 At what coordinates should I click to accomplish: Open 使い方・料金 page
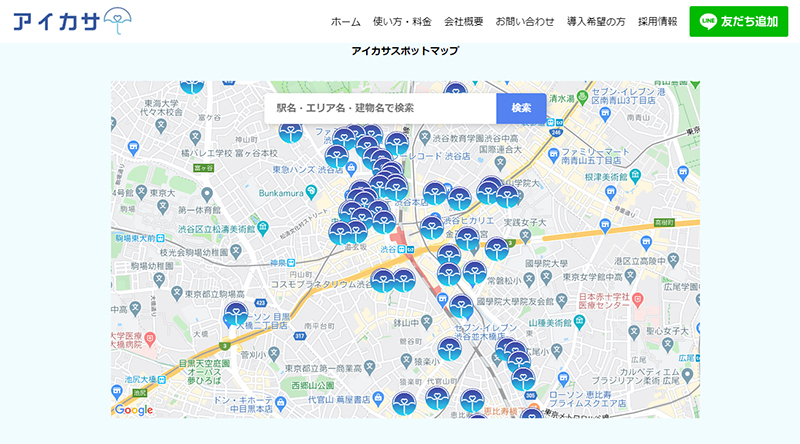[x=402, y=21]
